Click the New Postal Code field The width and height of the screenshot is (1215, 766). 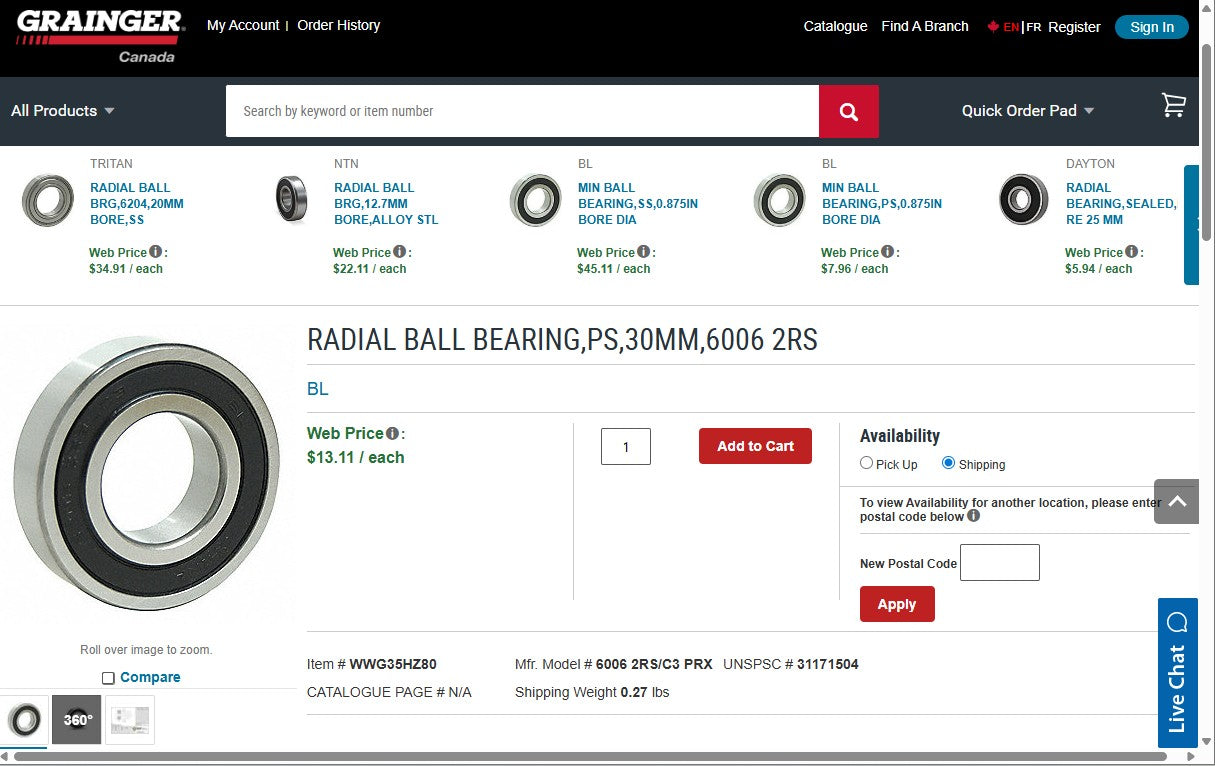pos(1000,563)
